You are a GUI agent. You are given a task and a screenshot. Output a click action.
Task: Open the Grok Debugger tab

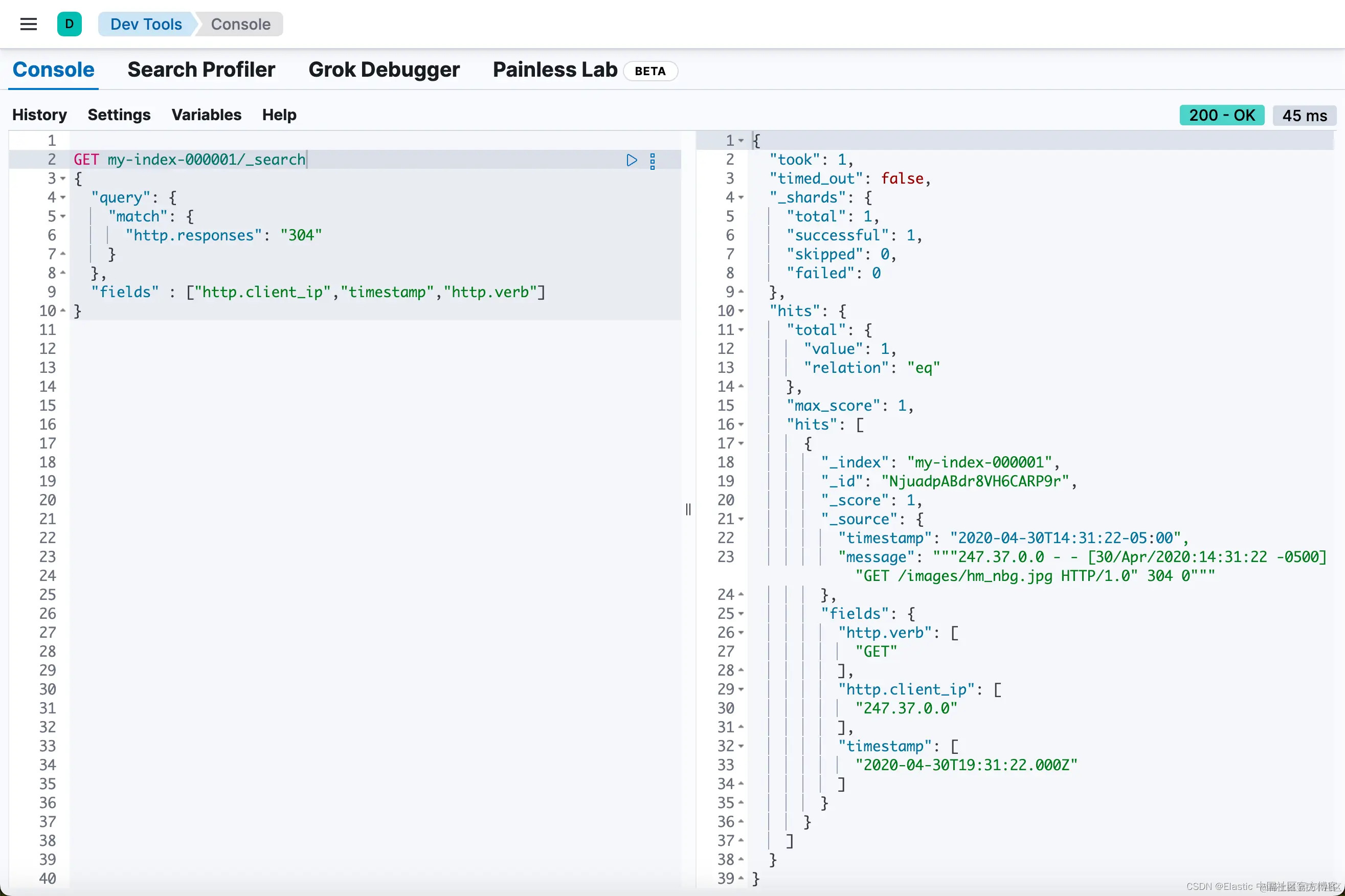click(x=384, y=70)
